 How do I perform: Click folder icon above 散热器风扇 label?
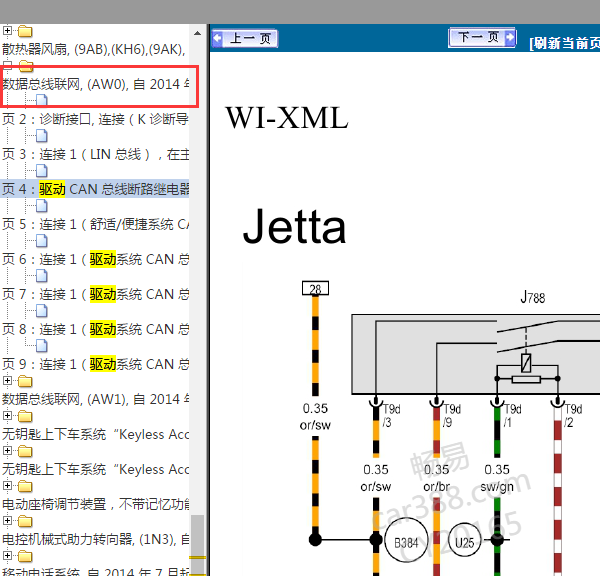pos(25,31)
